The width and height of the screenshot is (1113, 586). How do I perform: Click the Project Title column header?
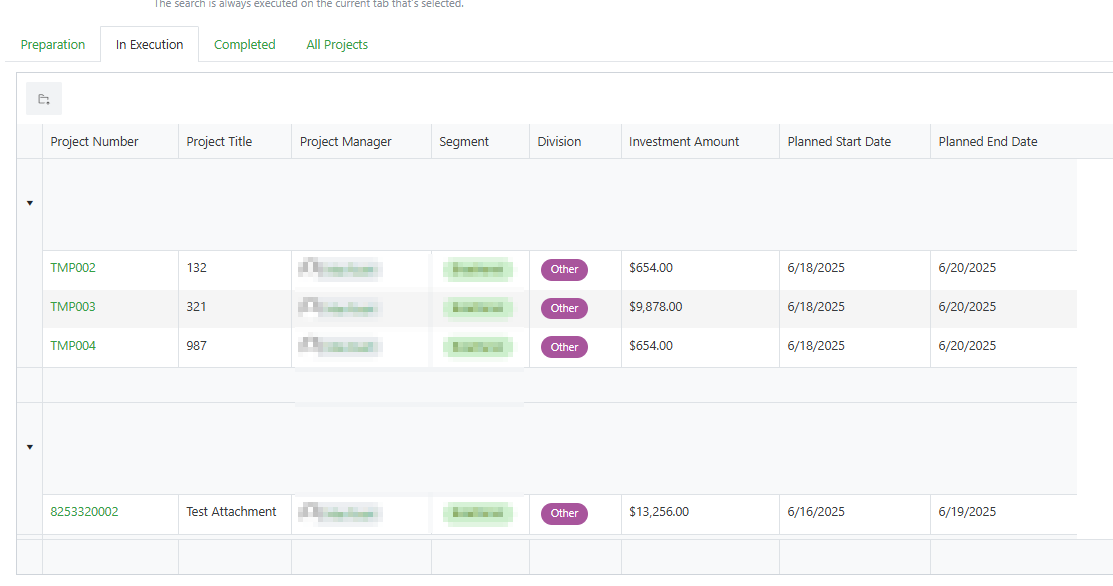click(x=219, y=142)
